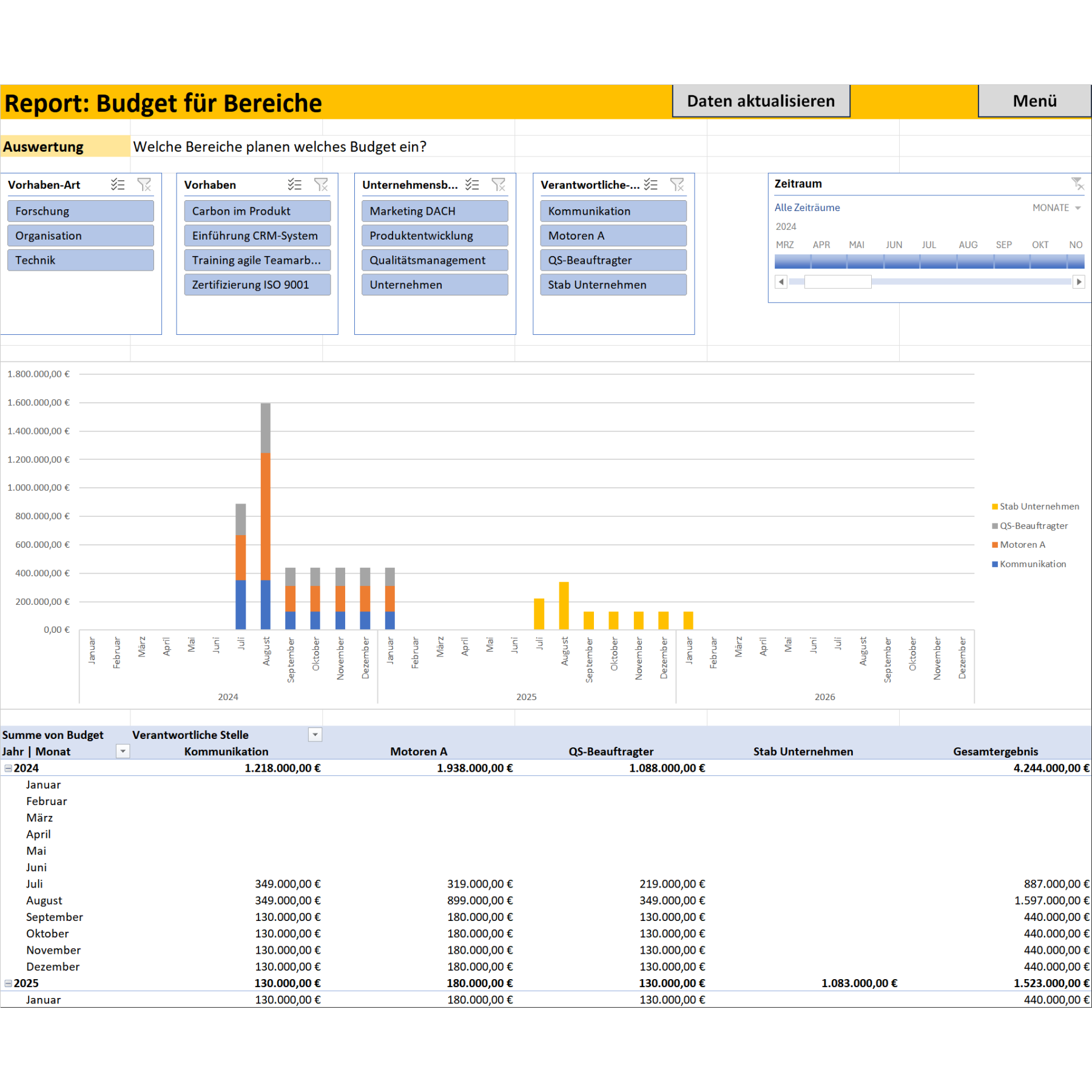Clear filter on Vorhaben slicer
1092x1092 pixels.
click(321, 185)
